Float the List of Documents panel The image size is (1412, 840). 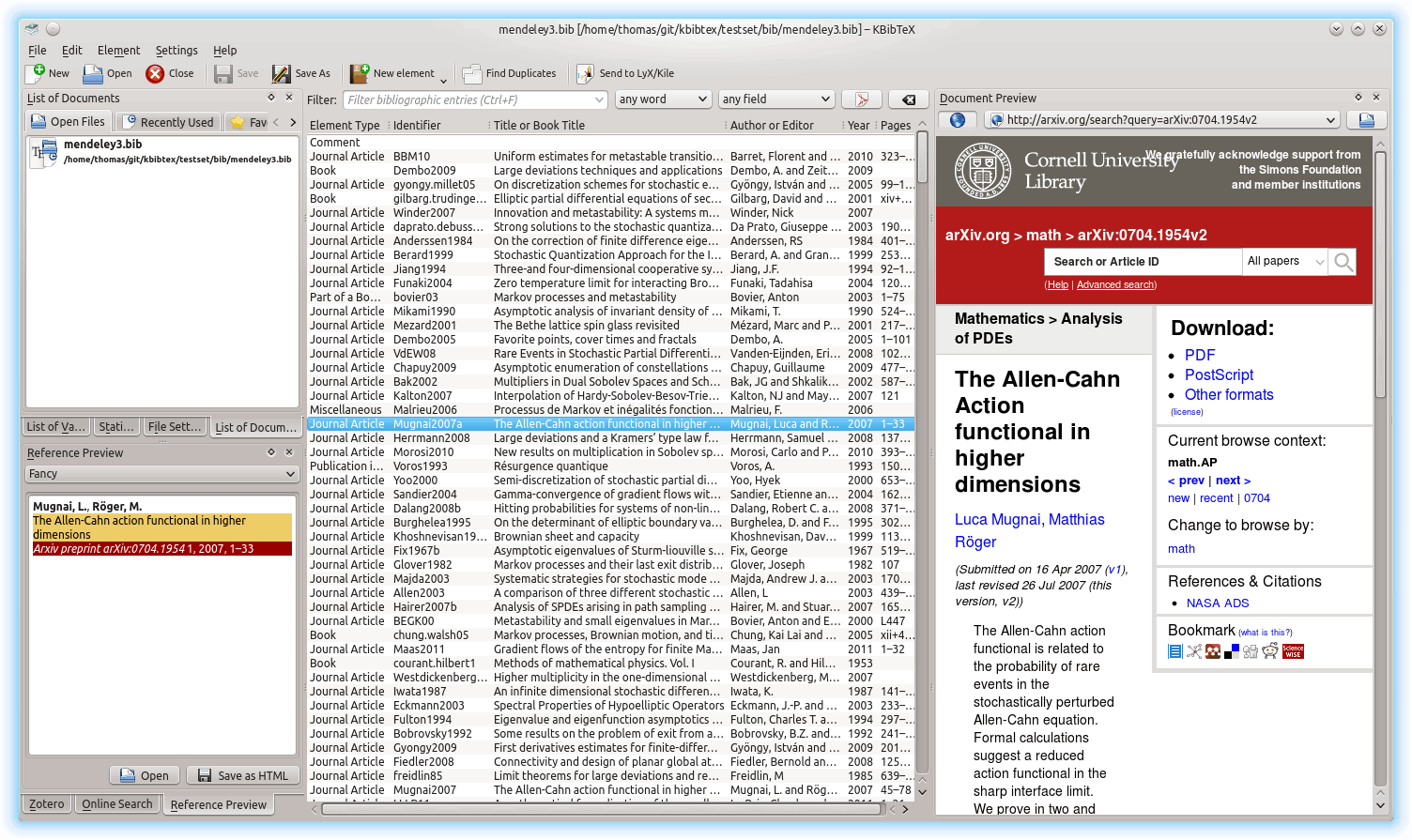pyautogui.click(x=271, y=98)
